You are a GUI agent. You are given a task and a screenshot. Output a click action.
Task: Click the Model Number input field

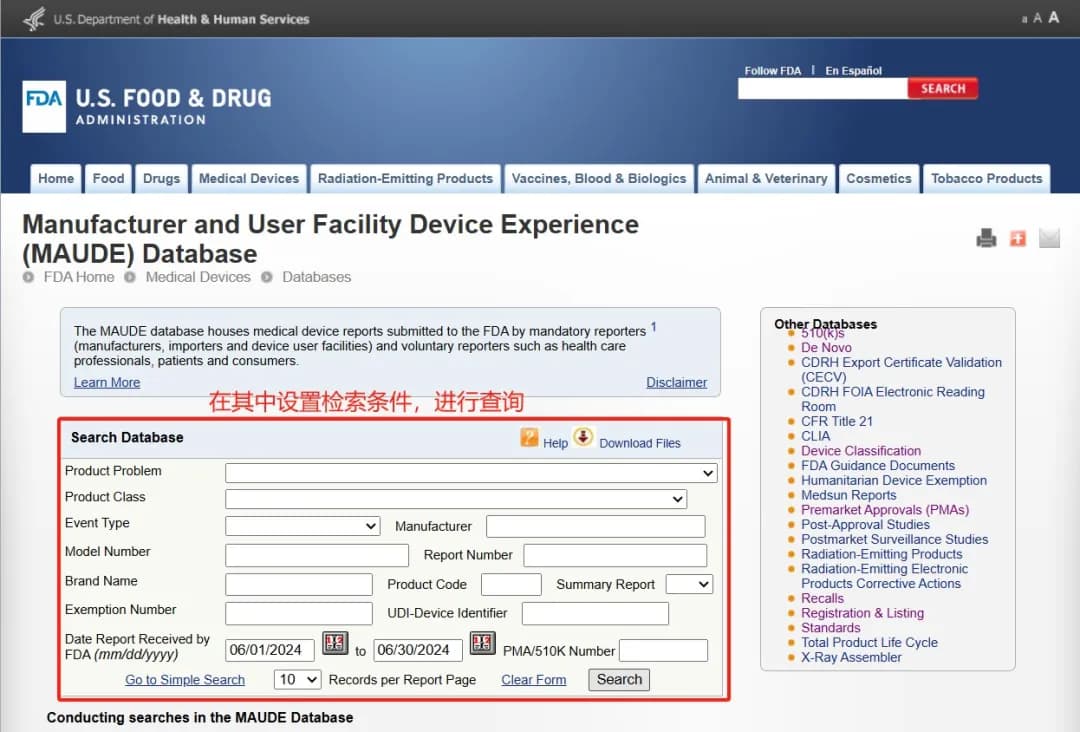coord(317,555)
